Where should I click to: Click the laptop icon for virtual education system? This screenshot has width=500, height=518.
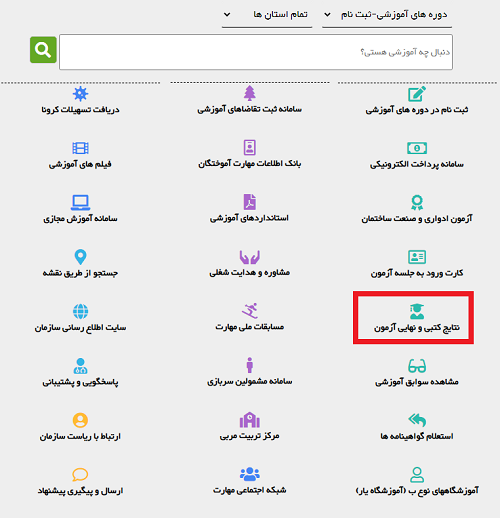pos(80,202)
